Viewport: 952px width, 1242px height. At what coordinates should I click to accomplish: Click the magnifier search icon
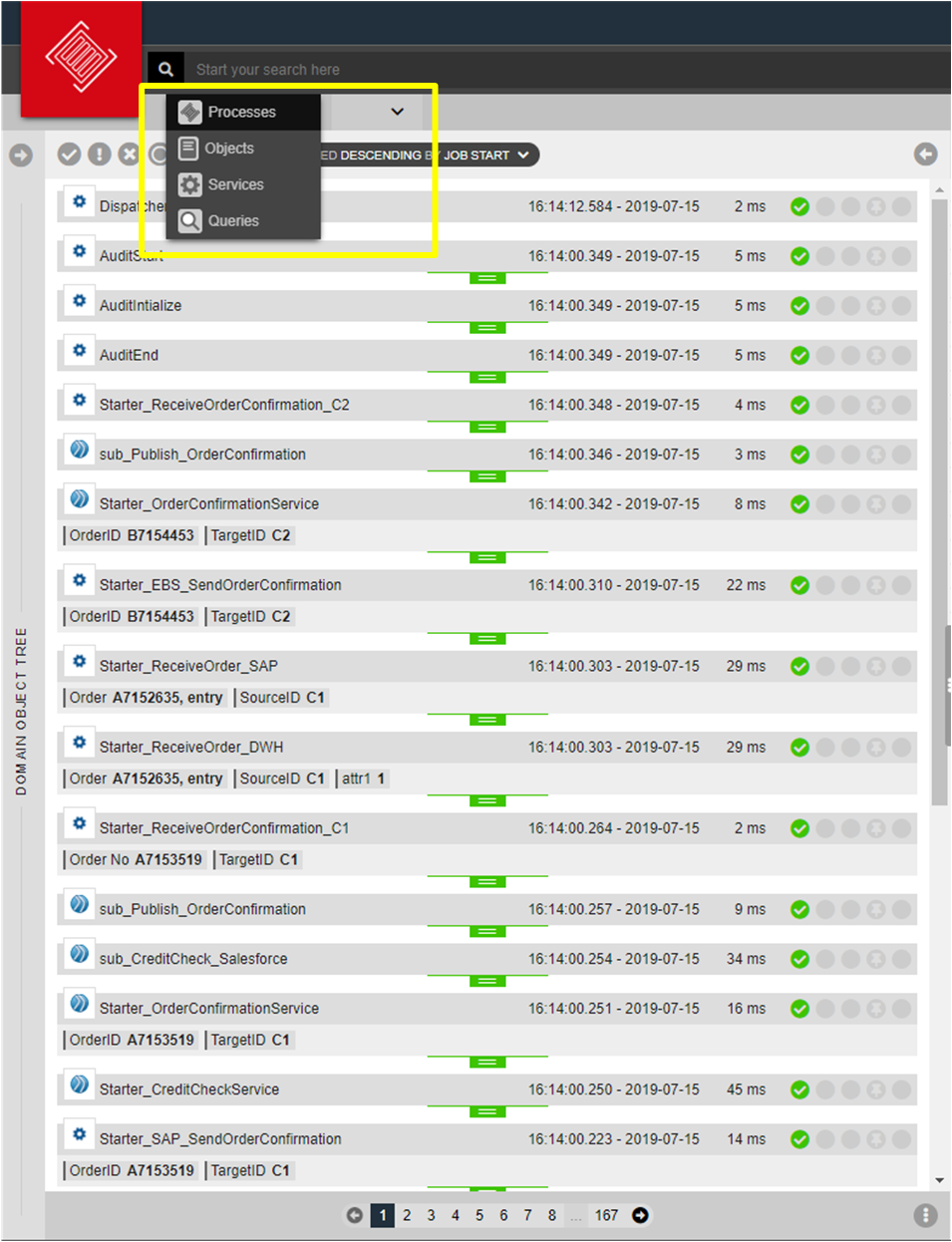[165, 69]
